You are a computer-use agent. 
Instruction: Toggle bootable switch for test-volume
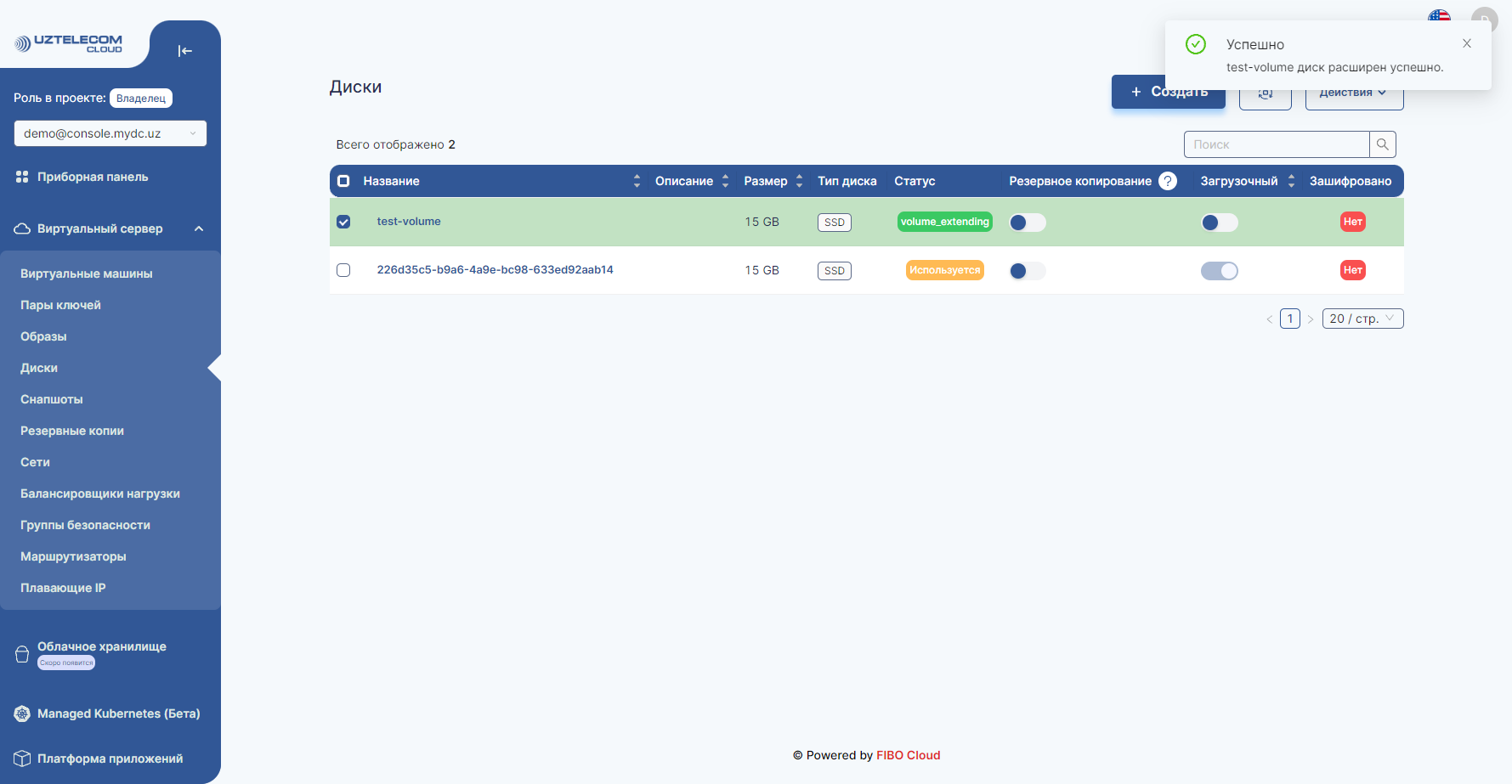(1219, 223)
